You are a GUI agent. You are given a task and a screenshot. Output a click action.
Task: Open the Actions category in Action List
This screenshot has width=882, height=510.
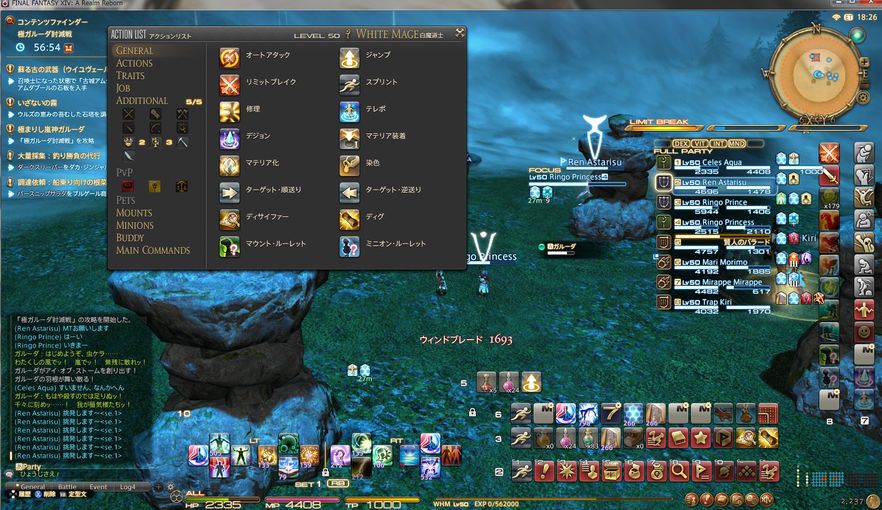pyautogui.click(x=134, y=64)
